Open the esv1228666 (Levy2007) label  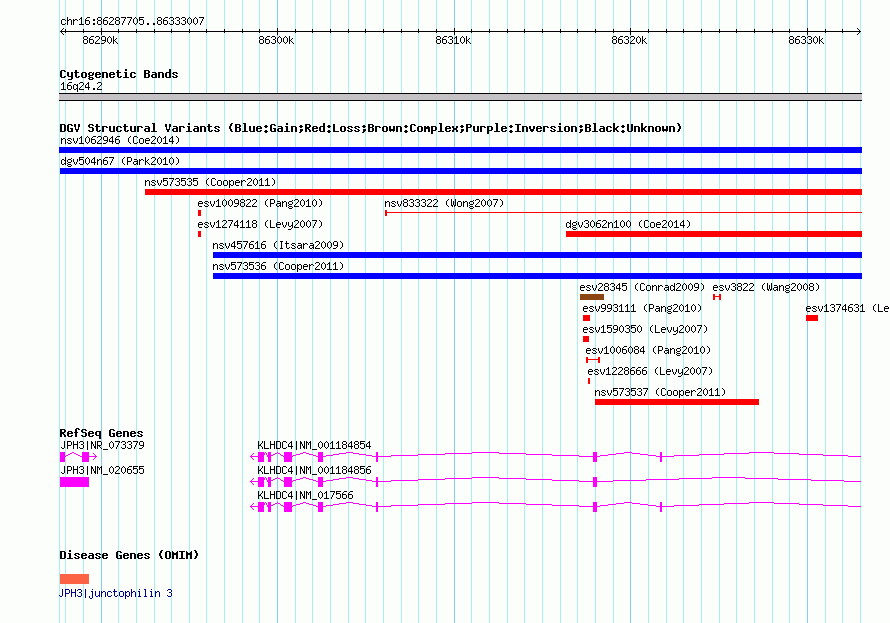(650, 371)
